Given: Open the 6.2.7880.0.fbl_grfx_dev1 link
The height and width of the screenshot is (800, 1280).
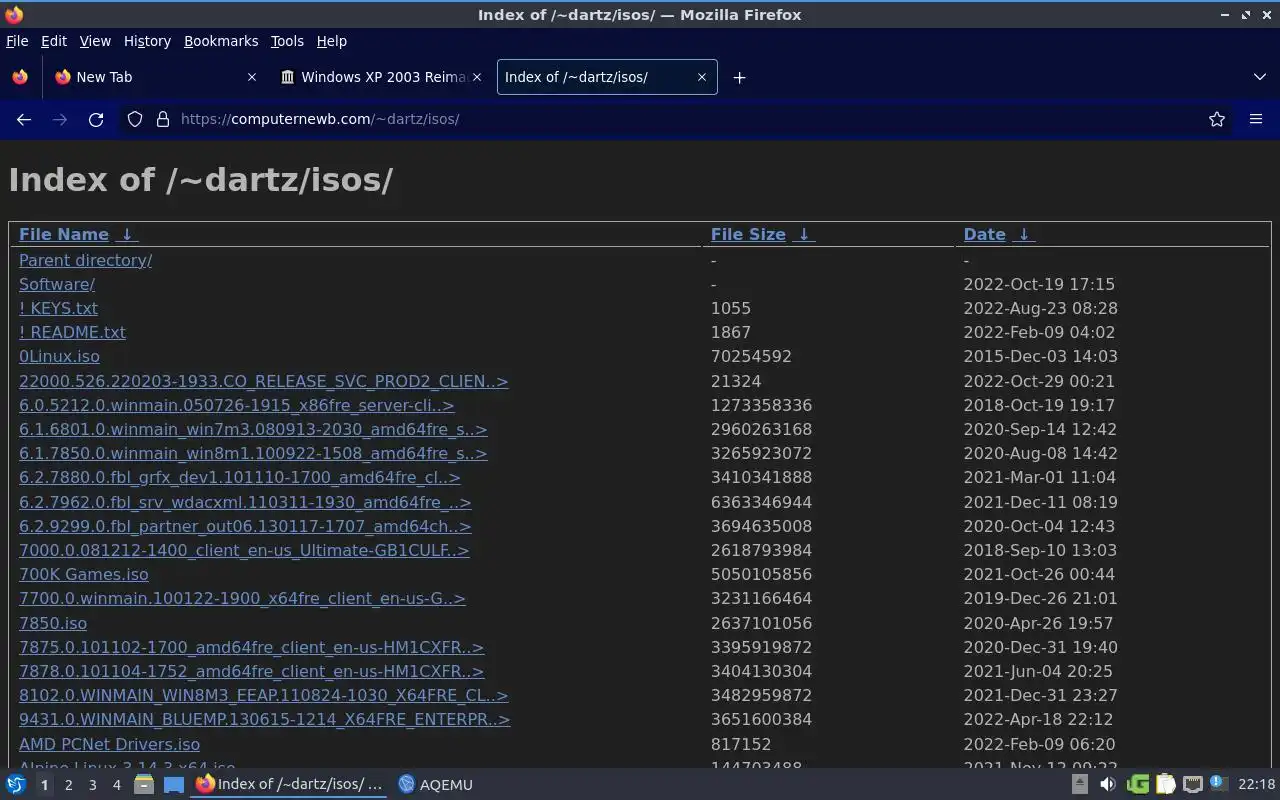Looking at the screenshot, I should 239,477.
